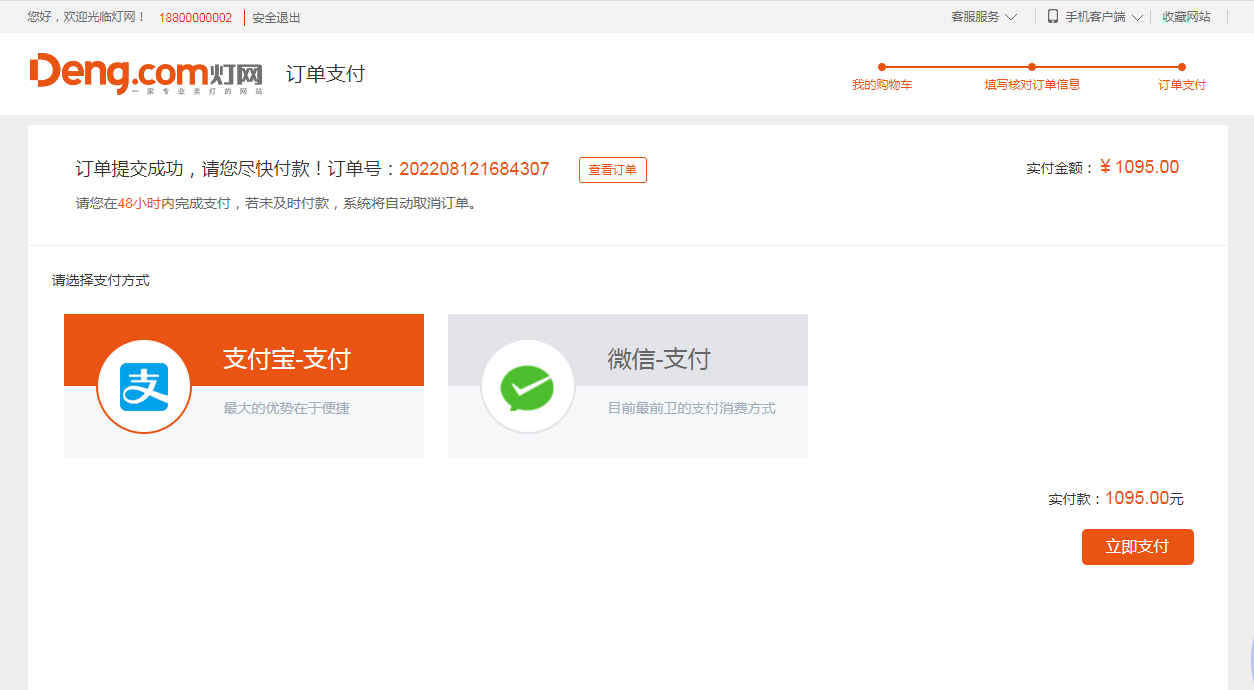The image size is (1254, 690).
Task: Click the 收藏网站 link
Action: [x=1186, y=17]
